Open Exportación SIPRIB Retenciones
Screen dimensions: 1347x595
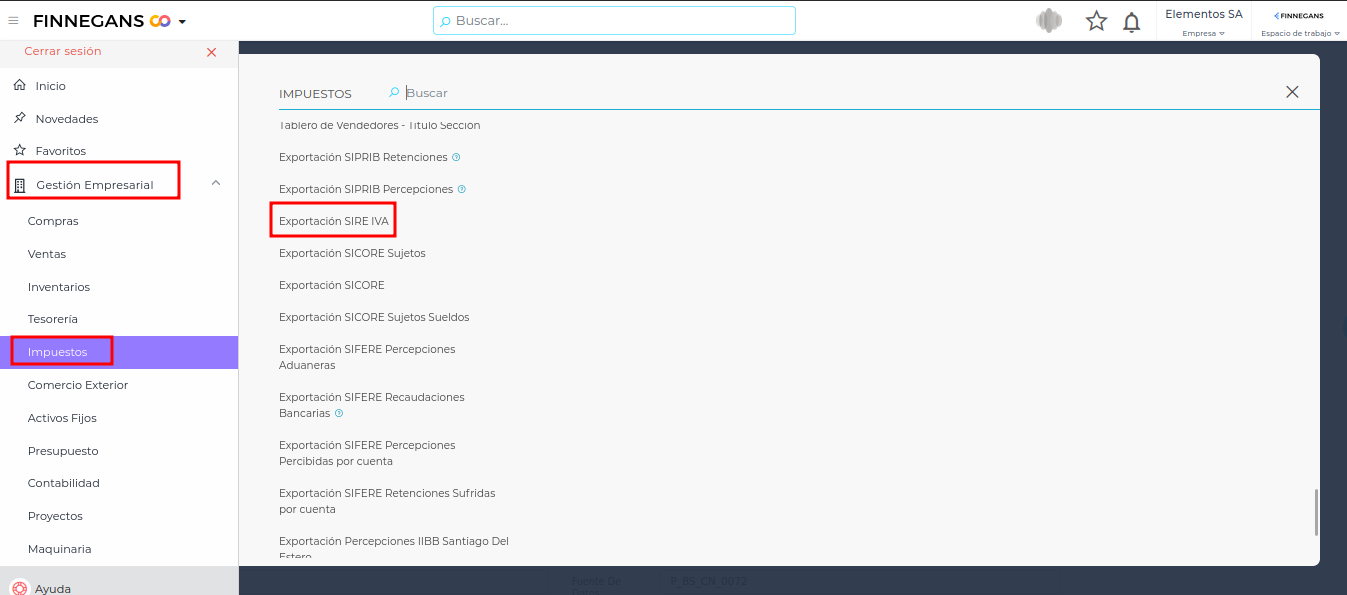[x=363, y=157]
